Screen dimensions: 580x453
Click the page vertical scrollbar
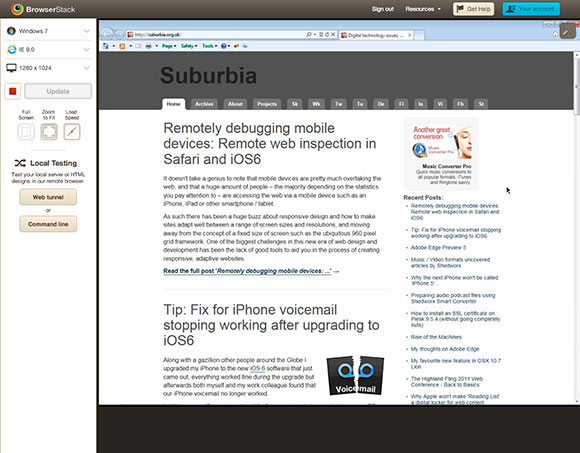[576, 227]
